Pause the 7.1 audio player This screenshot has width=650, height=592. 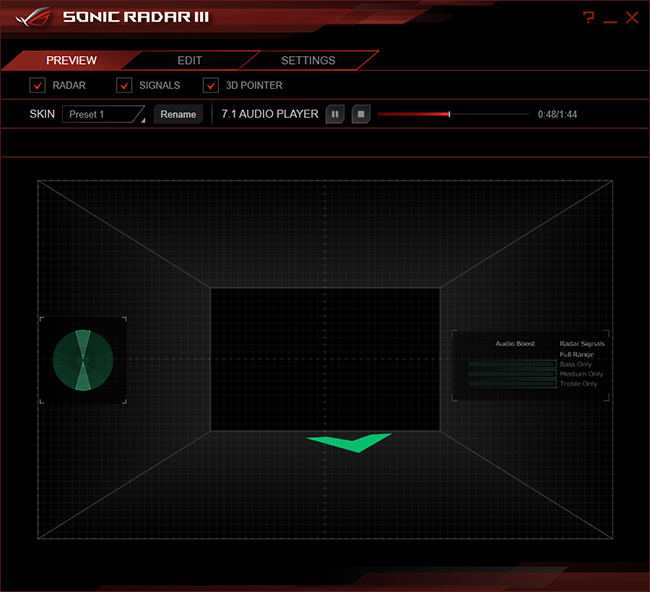pos(335,114)
